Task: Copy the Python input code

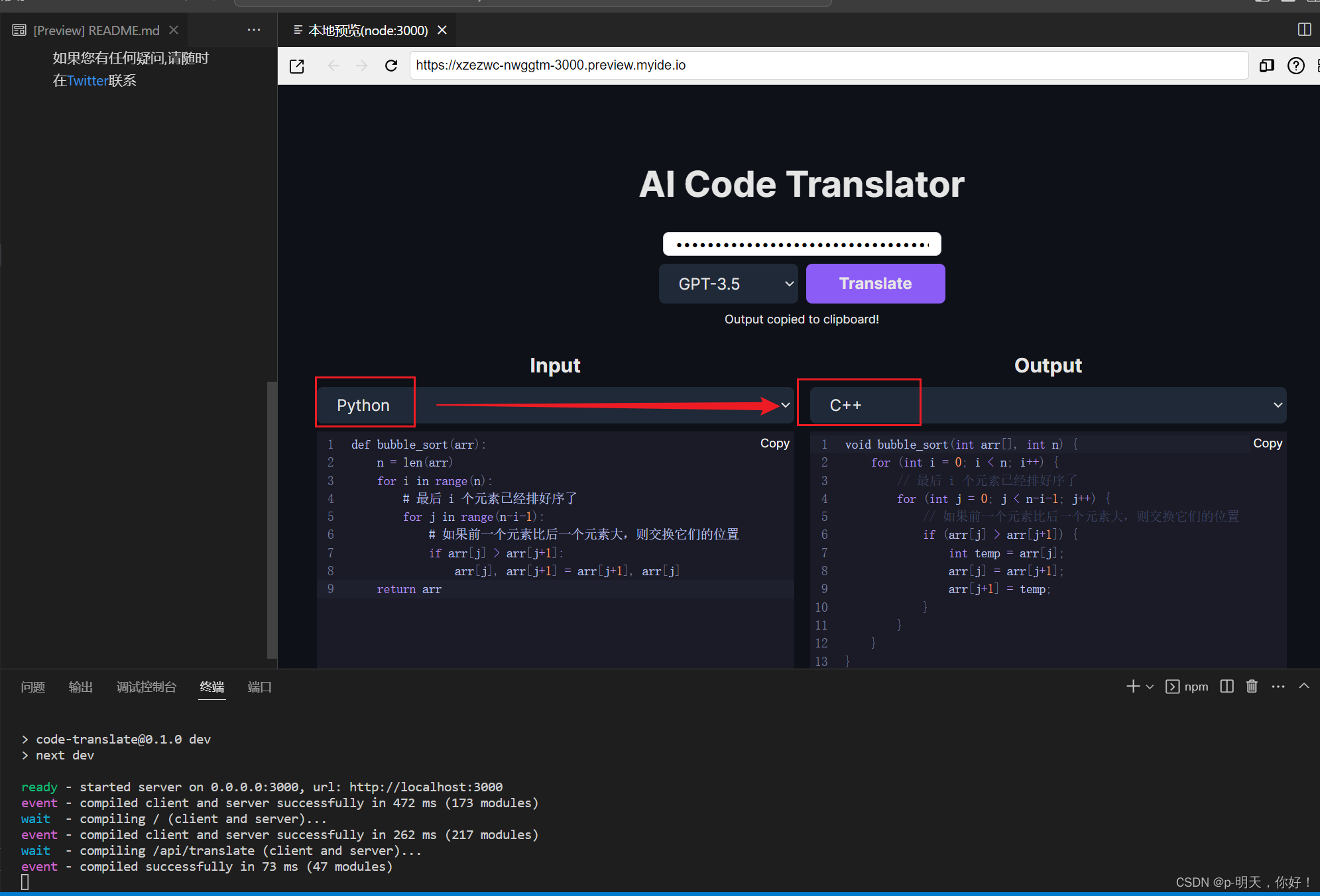Action: point(775,443)
